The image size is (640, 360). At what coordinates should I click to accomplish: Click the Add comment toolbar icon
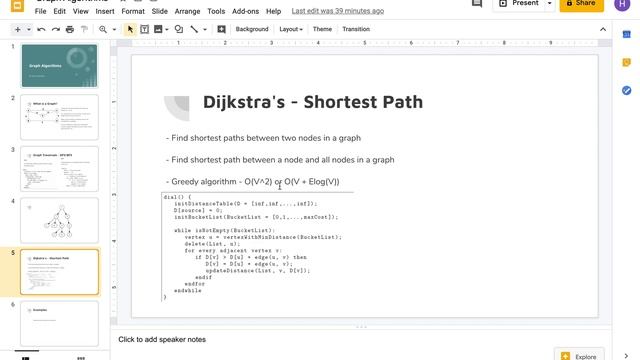(221, 29)
